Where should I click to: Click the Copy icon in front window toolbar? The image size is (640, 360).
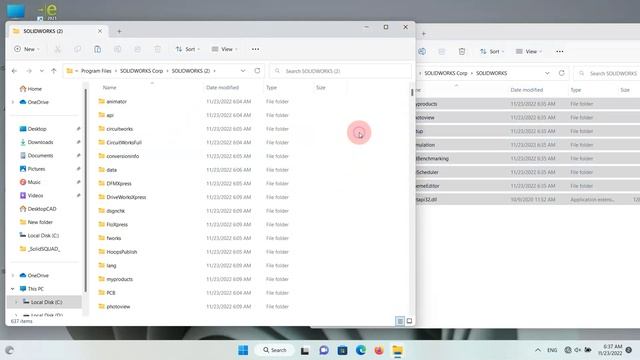(77, 49)
